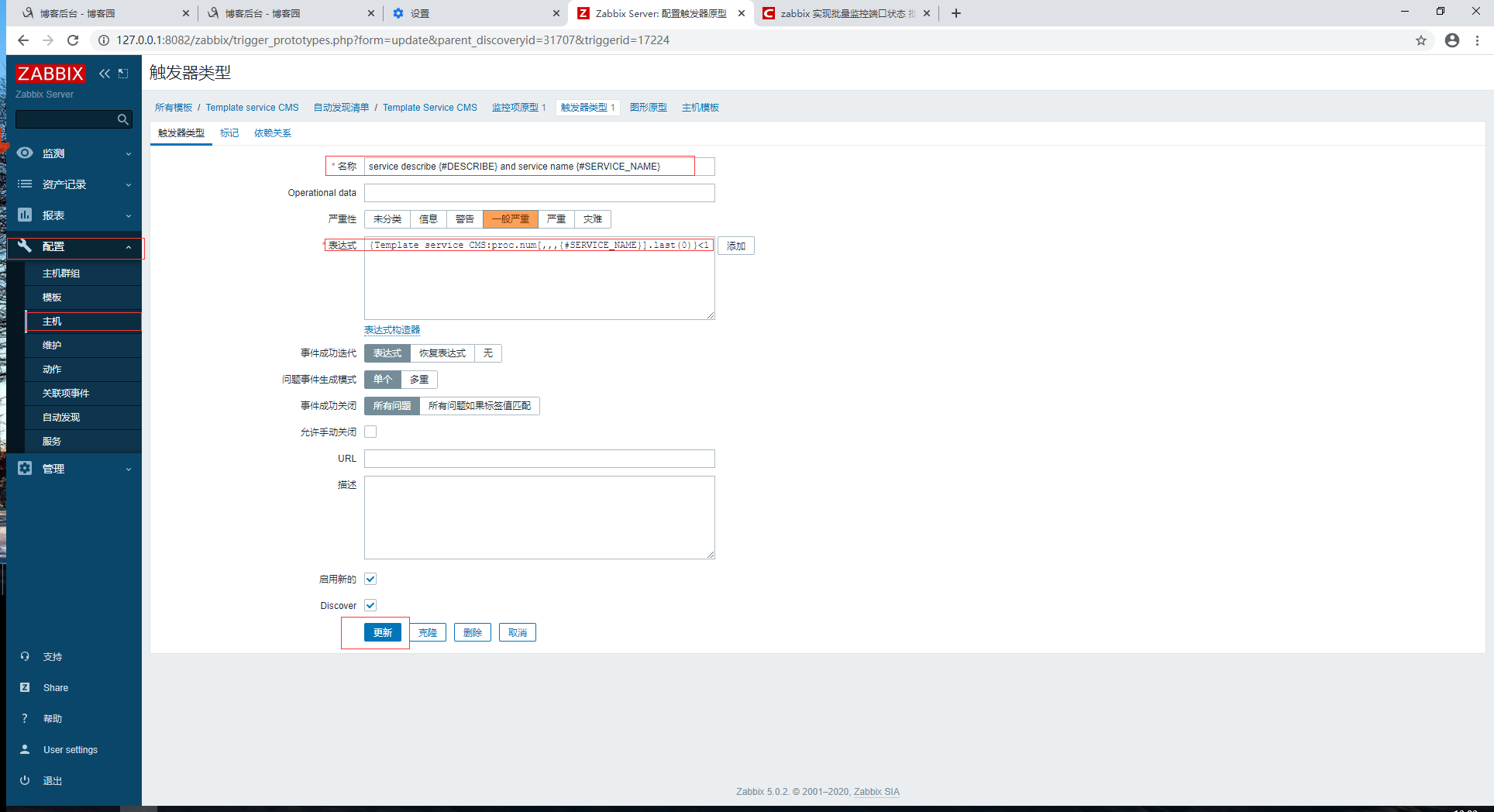The image size is (1494, 812).
Task: Set severity to 灾难
Action: tap(593, 219)
